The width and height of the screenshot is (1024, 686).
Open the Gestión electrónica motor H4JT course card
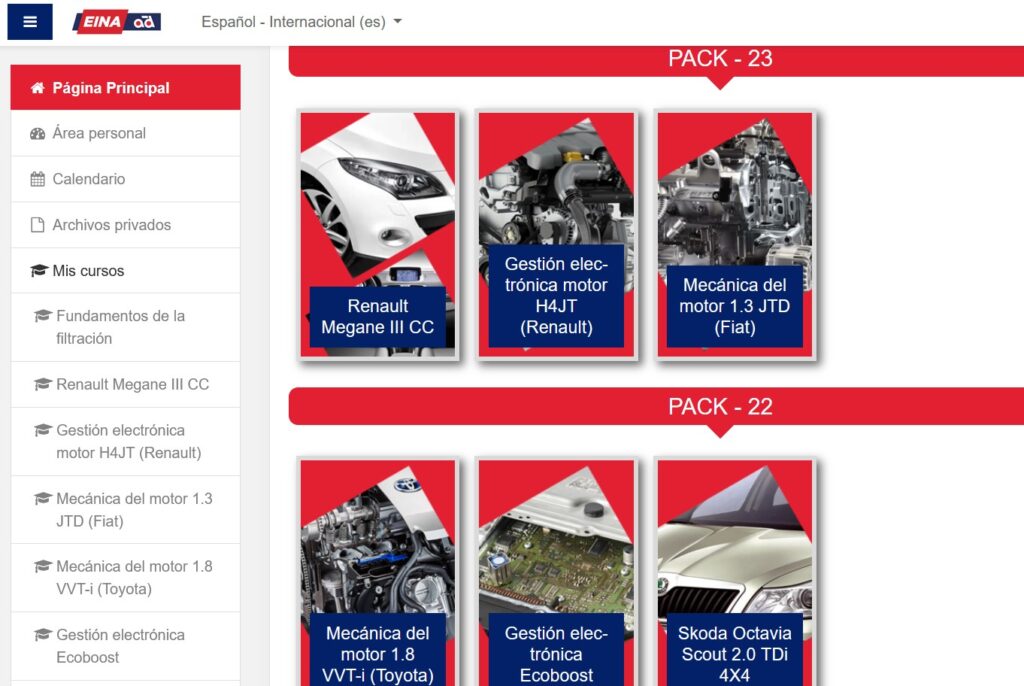click(556, 235)
